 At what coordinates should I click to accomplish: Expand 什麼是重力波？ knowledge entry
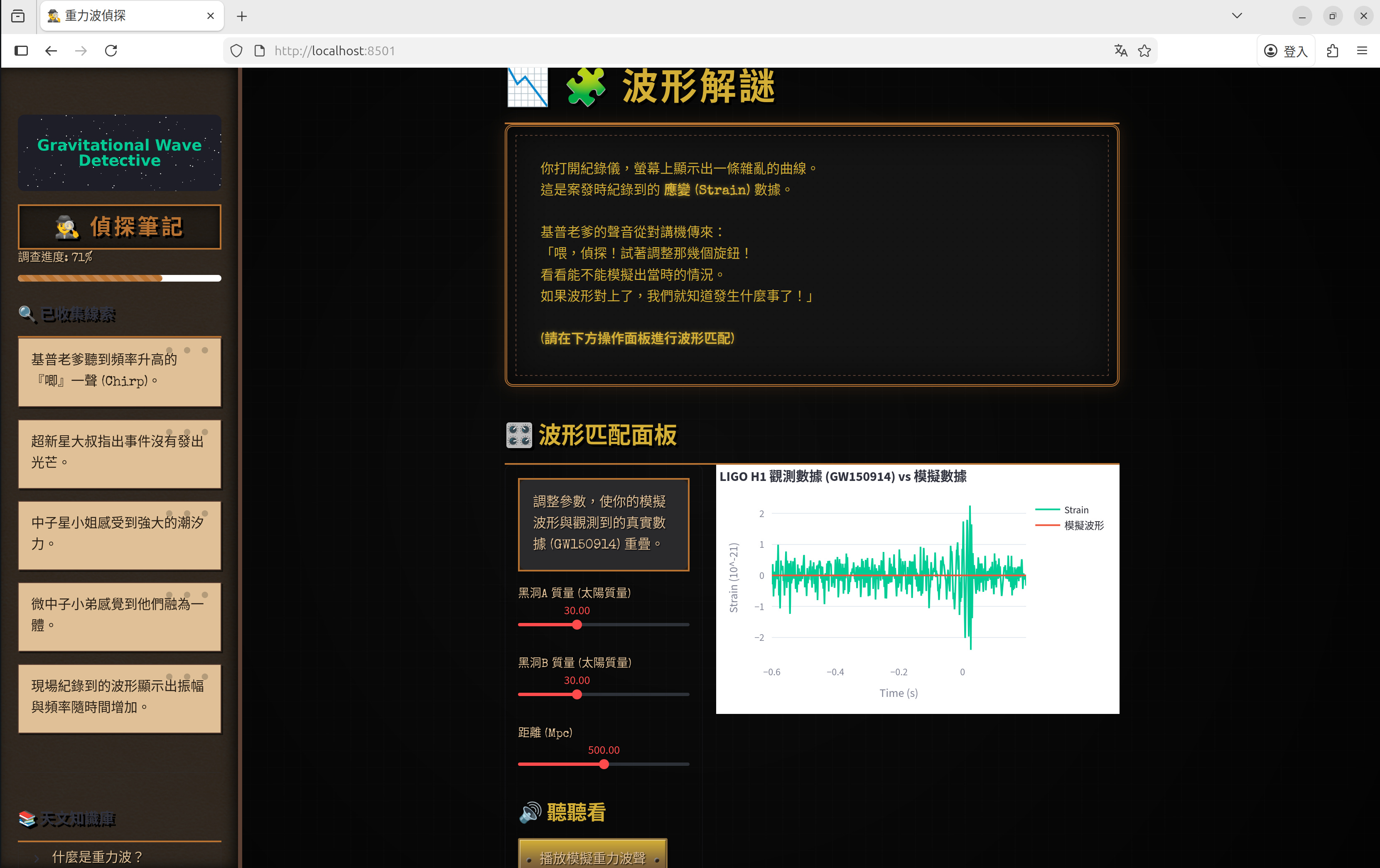pyautogui.click(x=98, y=856)
